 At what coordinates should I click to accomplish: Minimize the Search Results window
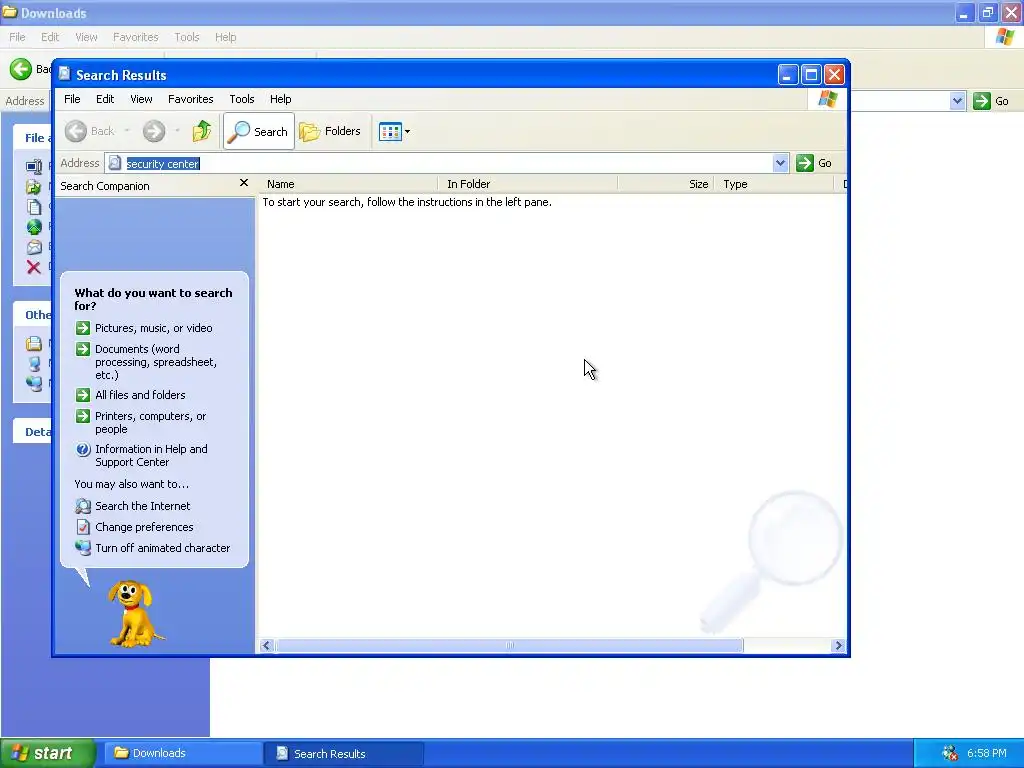pos(788,75)
